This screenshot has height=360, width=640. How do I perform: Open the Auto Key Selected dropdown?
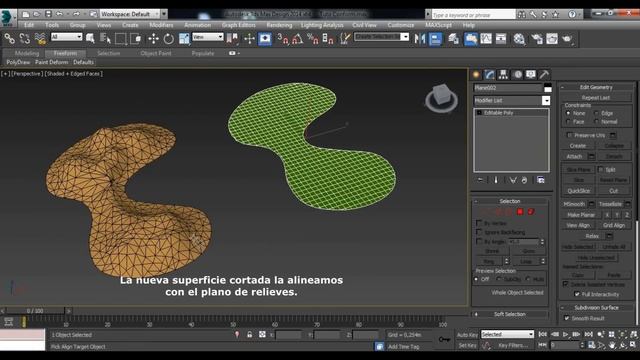pyautogui.click(x=507, y=334)
